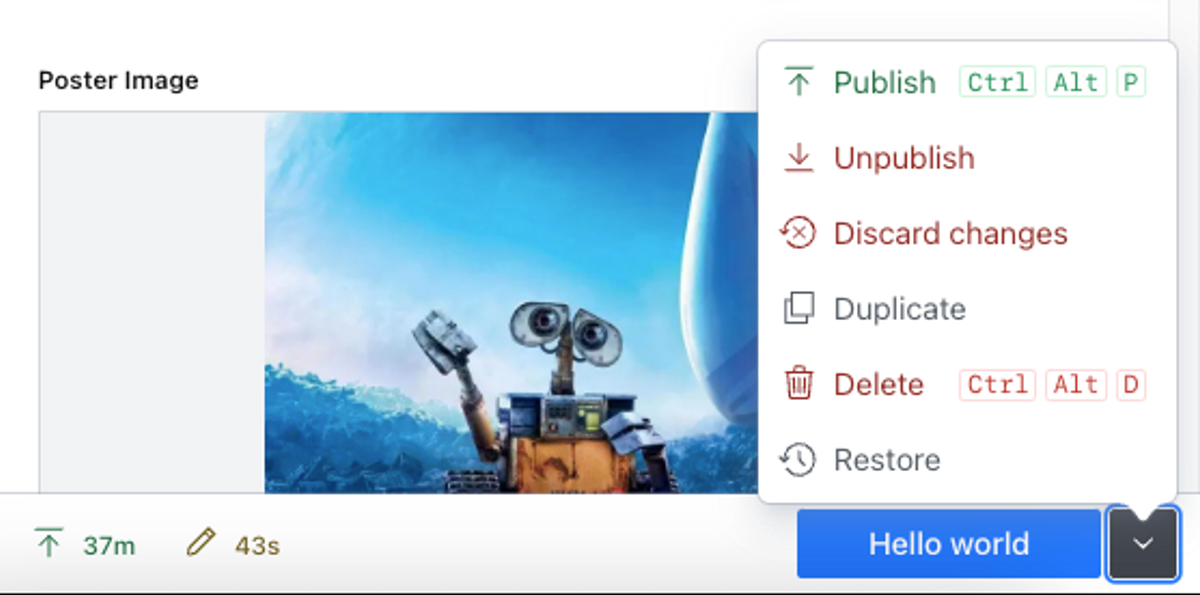Select Publish from the actions menu
Image resolution: width=1200 pixels, height=595 pixels.
(967, 82)
